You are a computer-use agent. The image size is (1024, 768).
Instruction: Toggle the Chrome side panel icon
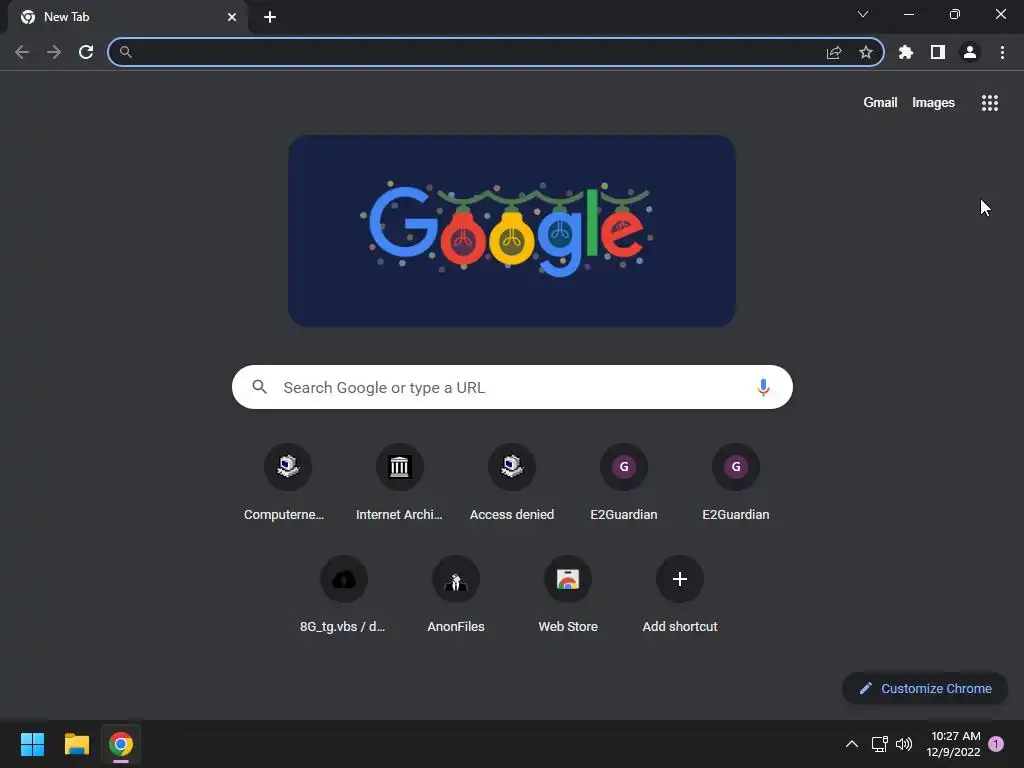938,52
